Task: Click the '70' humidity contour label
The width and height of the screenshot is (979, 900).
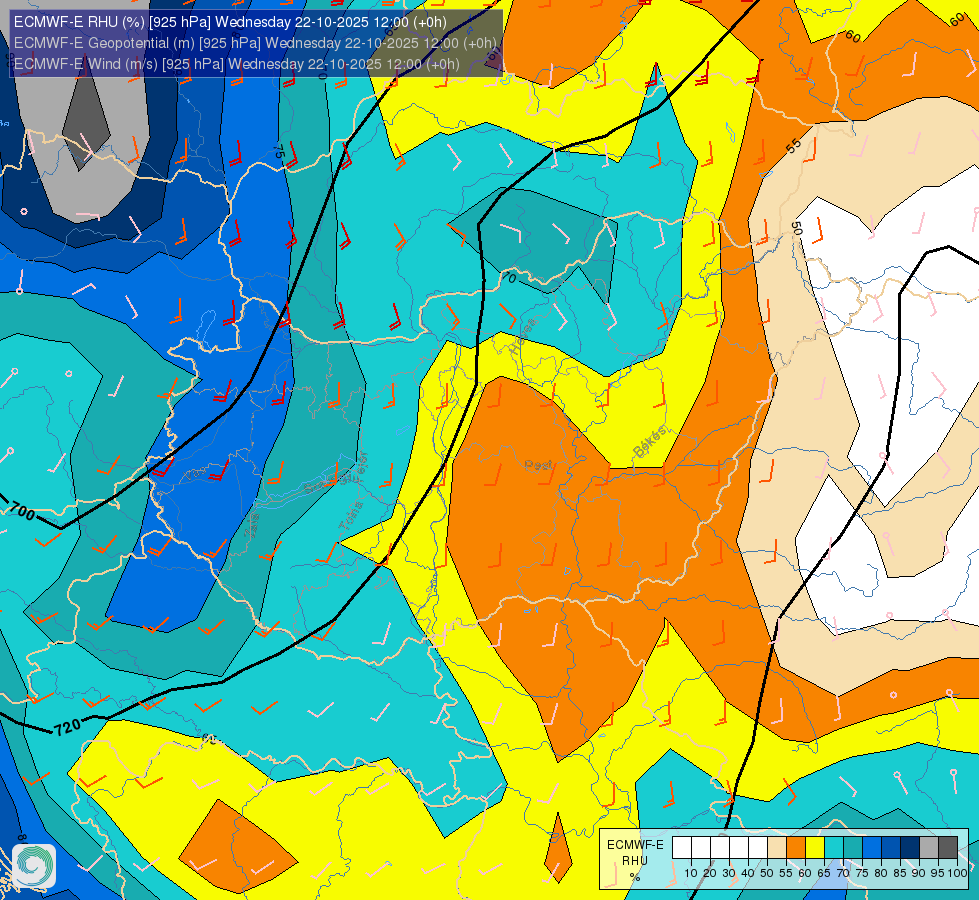Action: [509, 277]
